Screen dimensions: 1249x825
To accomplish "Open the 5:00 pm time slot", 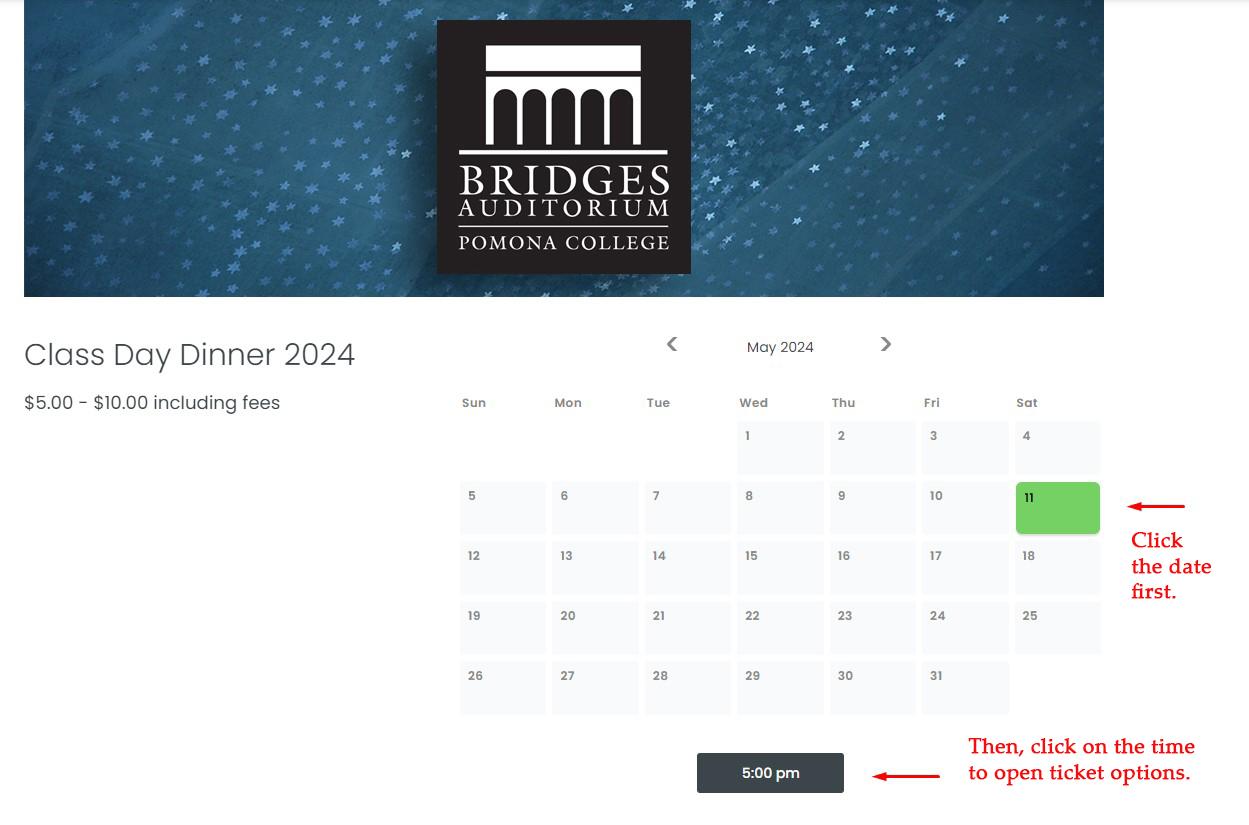I will [770, 773].
